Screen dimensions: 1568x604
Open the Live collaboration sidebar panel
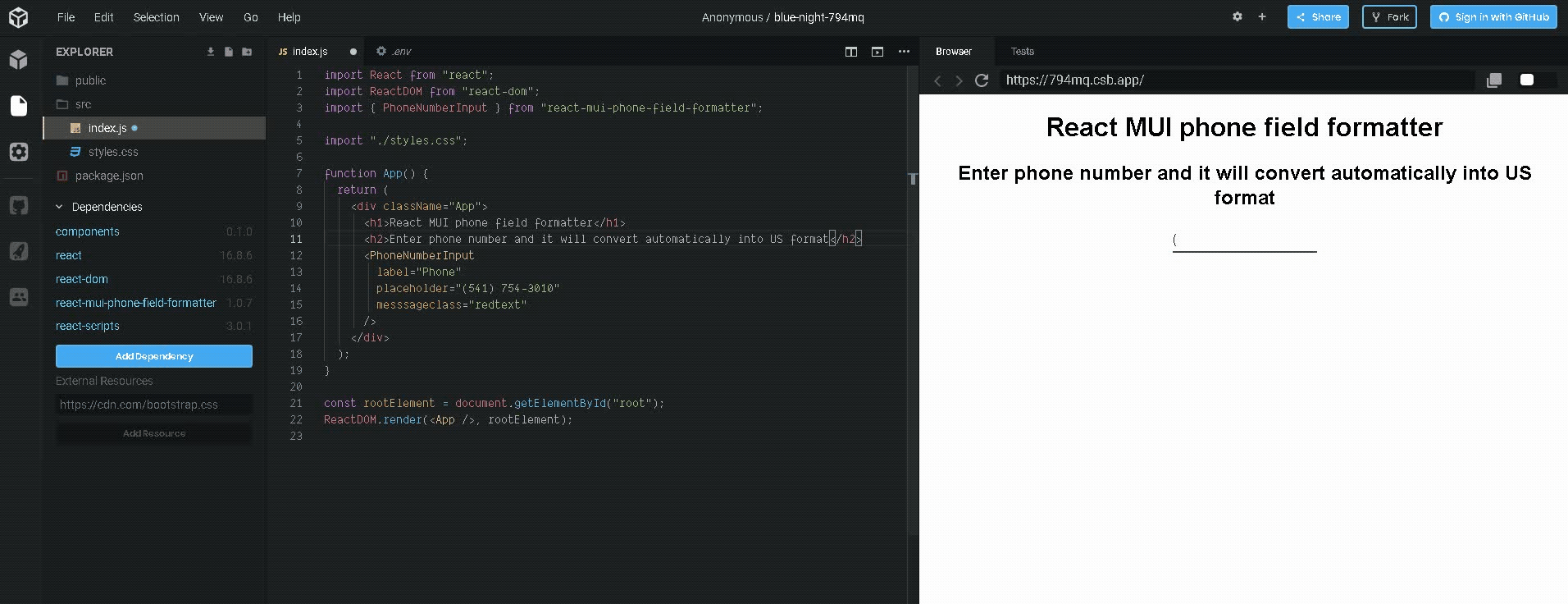18,296
